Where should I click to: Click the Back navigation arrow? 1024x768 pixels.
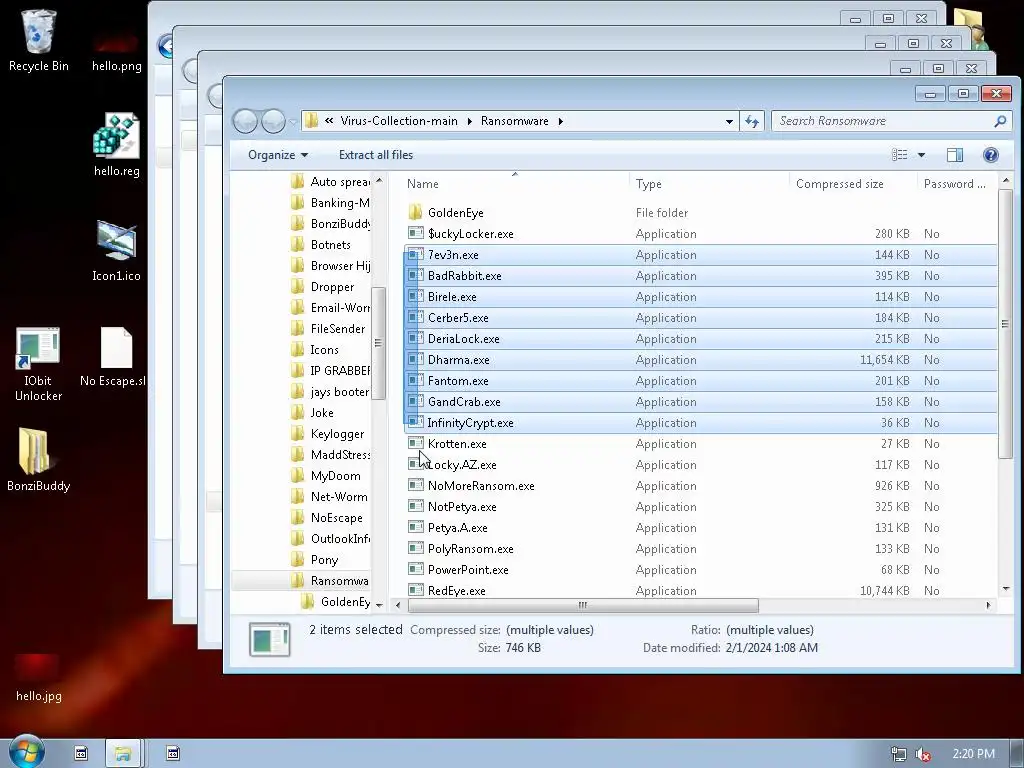246,121
